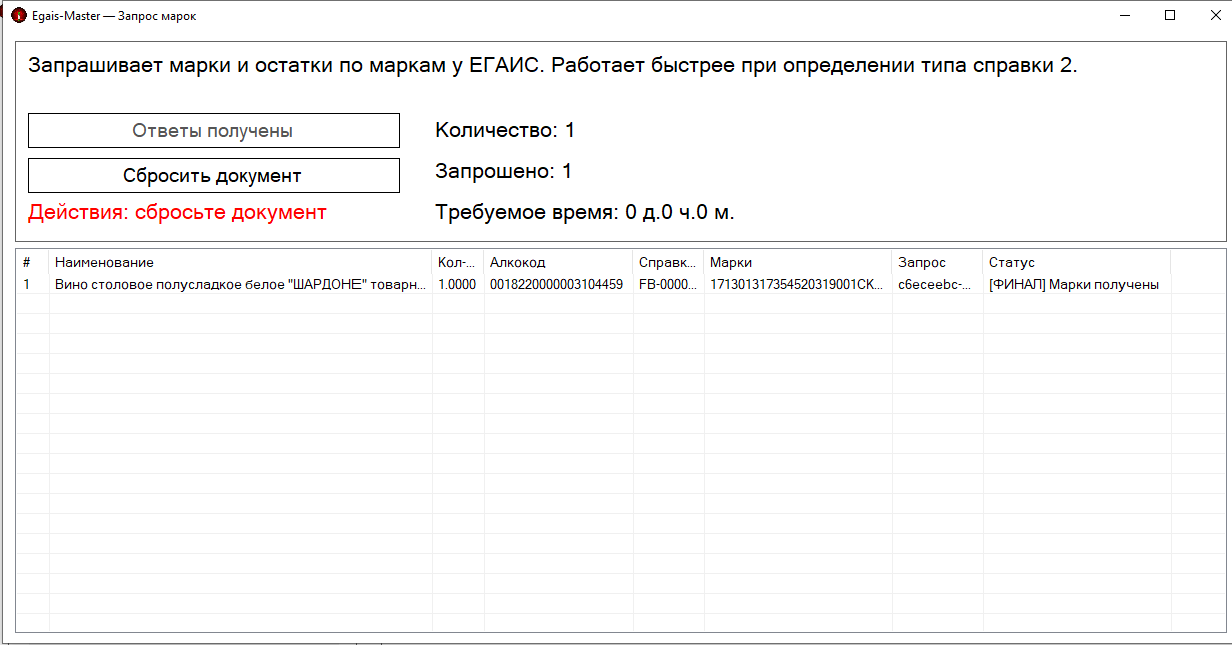Click the quantity cell 1.0000
1232x645 pixels.
coord(457,284)
